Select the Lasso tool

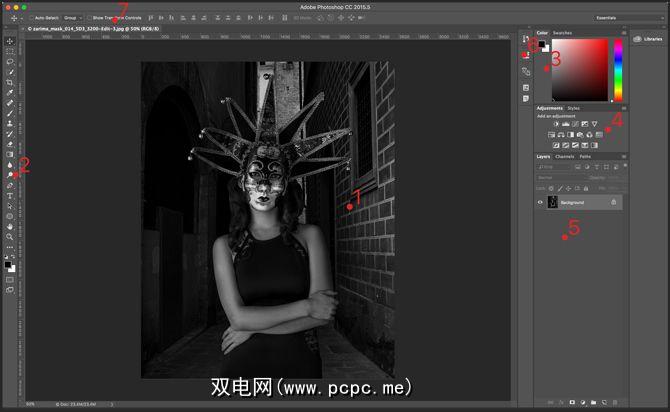(x=10, y=61)
